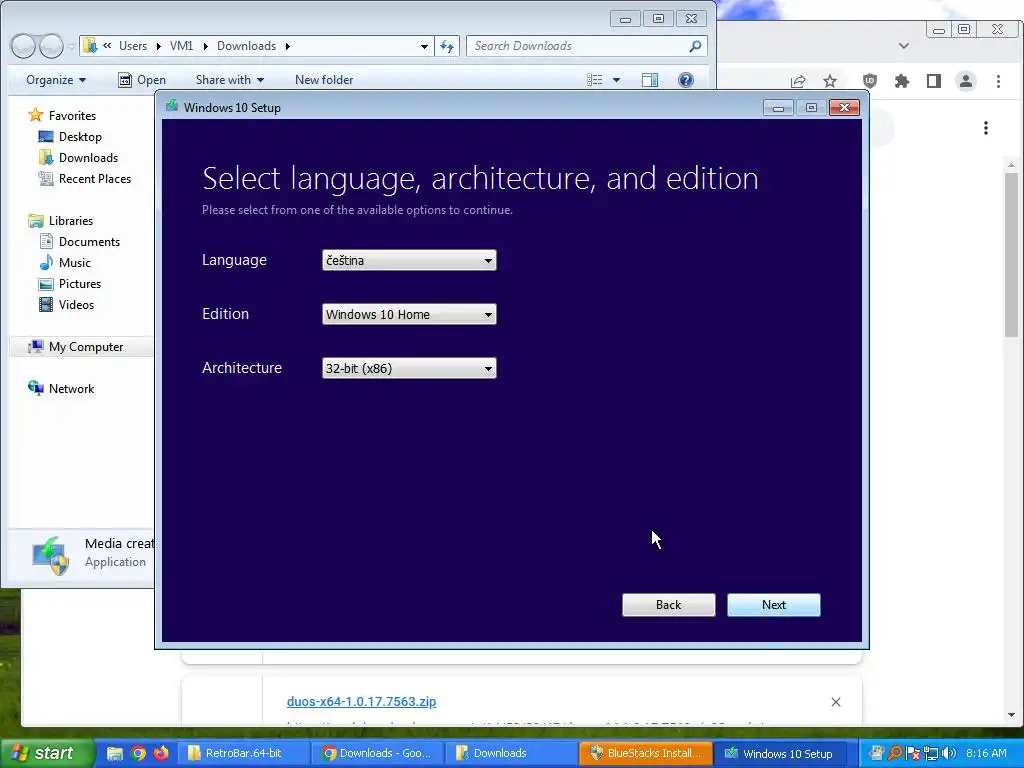Image resolution: width=1024 pixels, height=768 pixels.
Task: Open Chrome extensions puzzle icon
Action: pos(902,81)
